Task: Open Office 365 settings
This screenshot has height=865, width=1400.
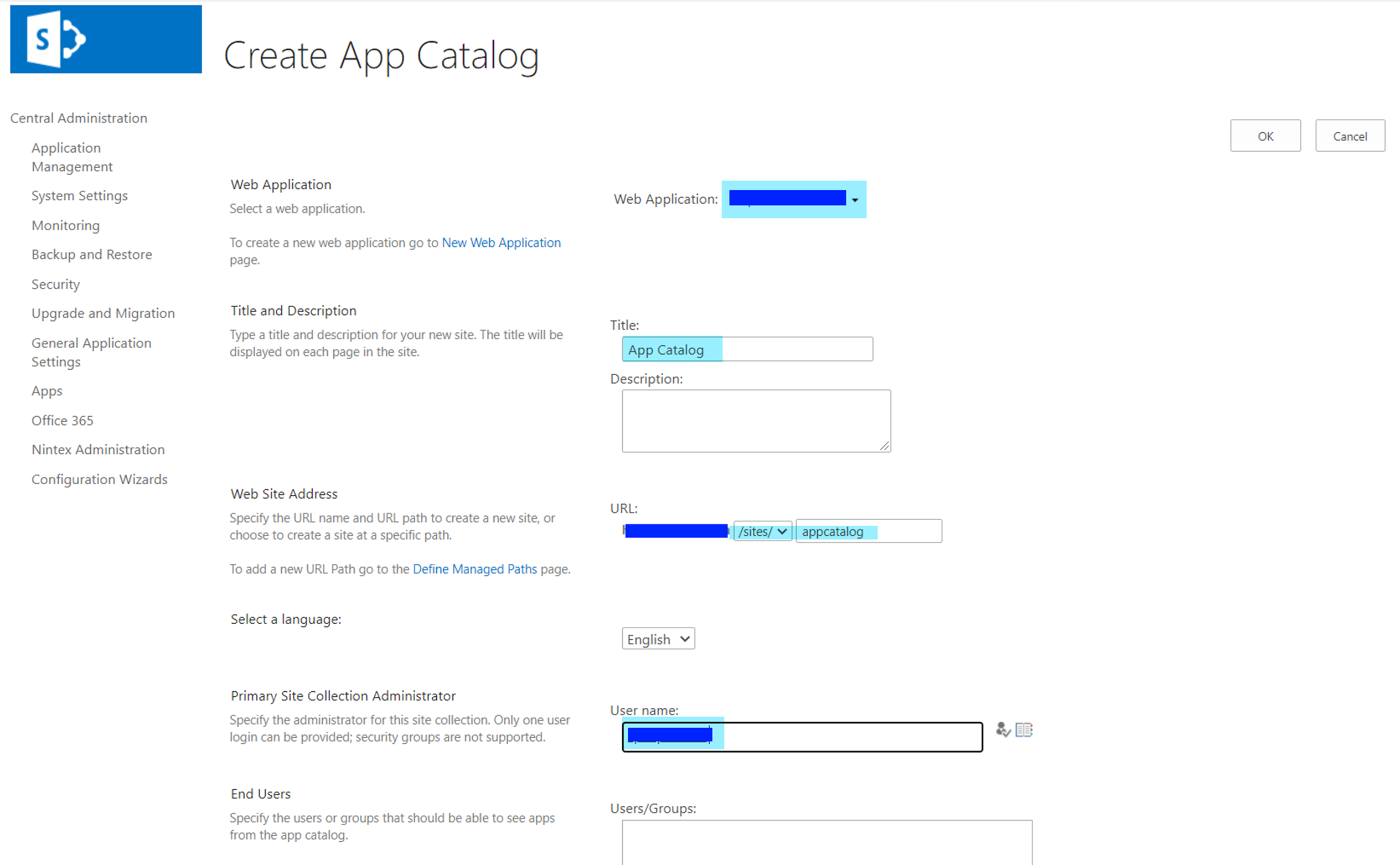Action: point(63,421)
